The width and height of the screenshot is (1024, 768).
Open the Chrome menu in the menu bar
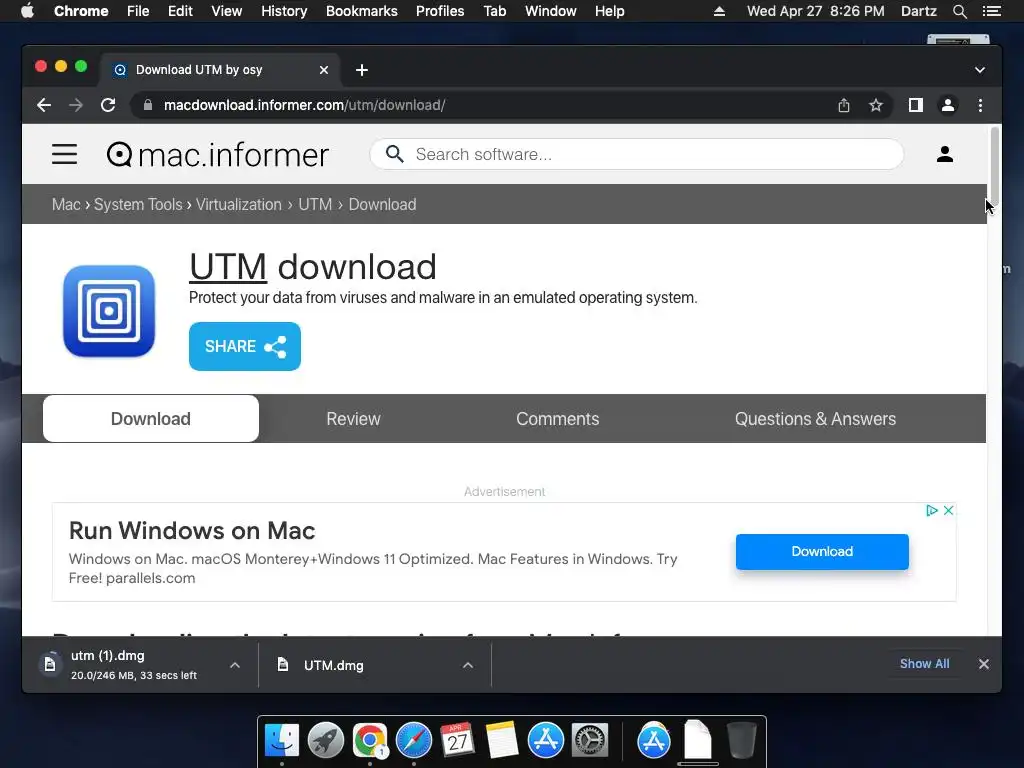[x=81, y=11]
